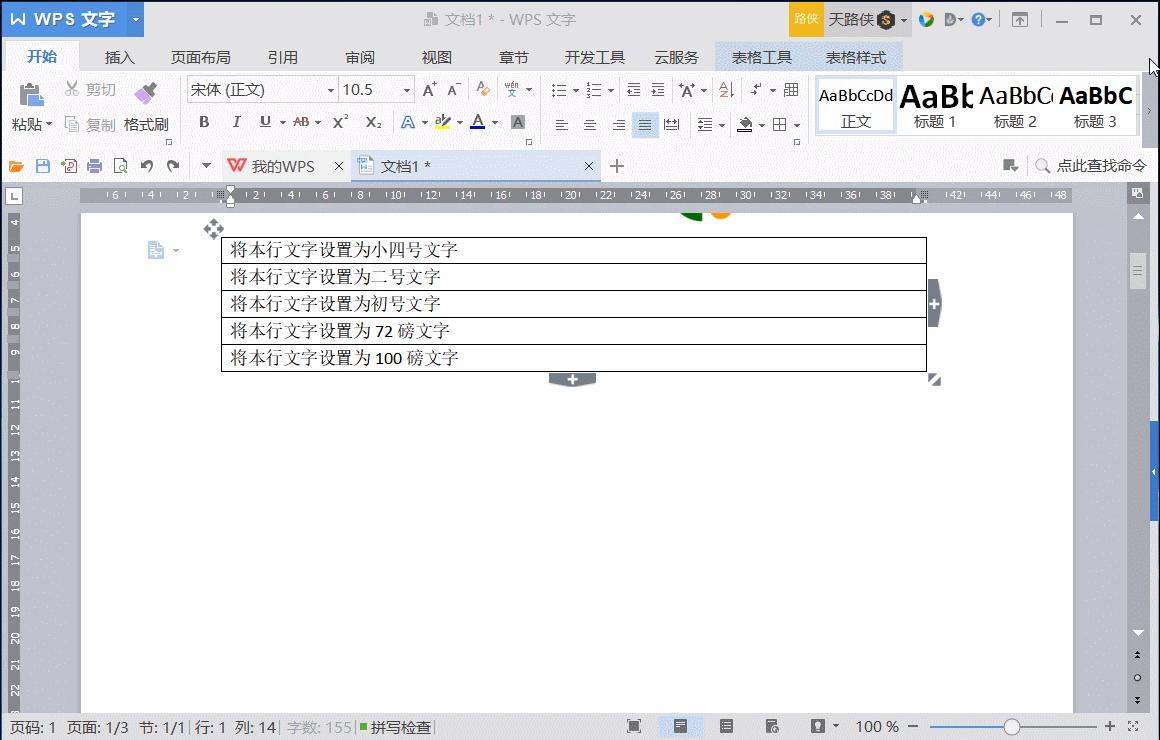
Task: Click the Paste icon
Action: [x=30, y=93]
